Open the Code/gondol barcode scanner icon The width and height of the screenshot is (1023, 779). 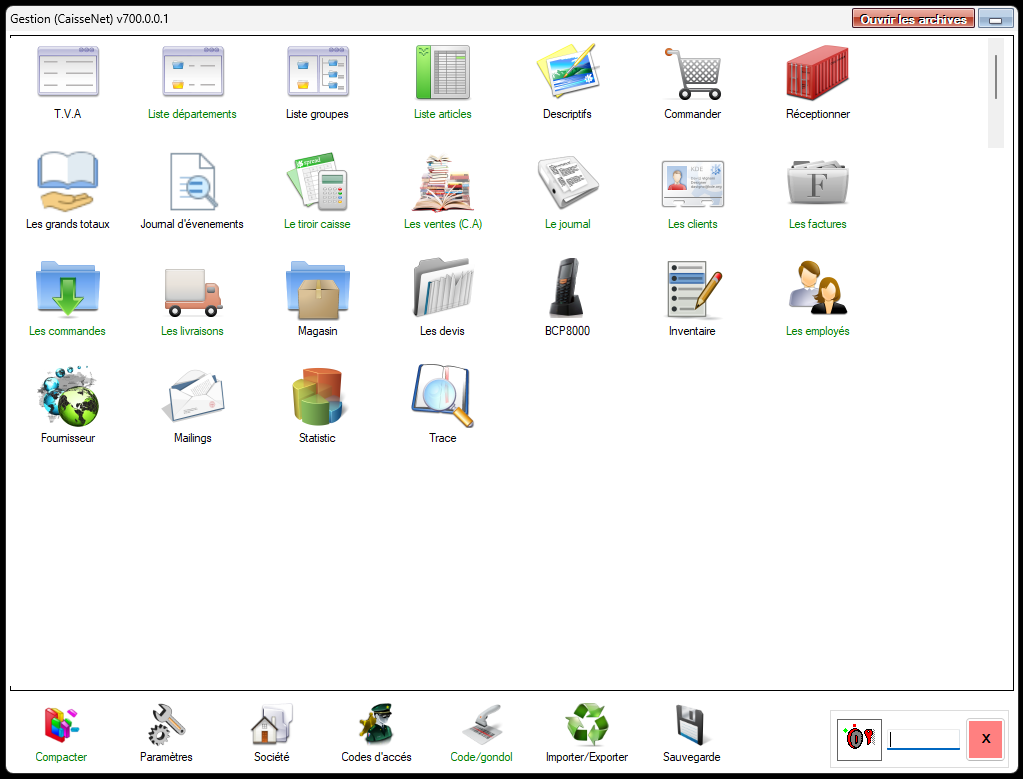coord(481,724)
